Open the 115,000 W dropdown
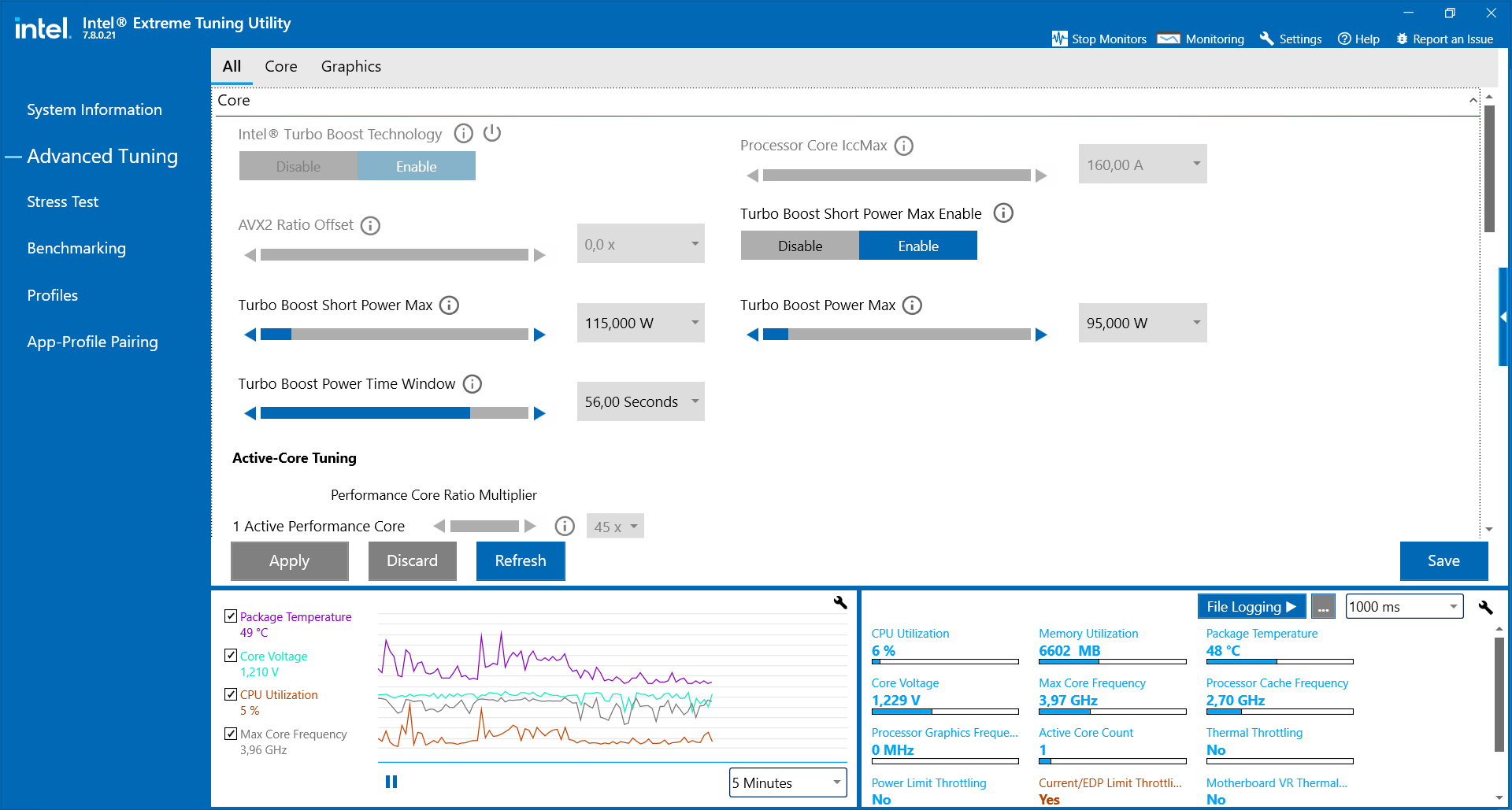1512x810 pixels. (641, 323)
